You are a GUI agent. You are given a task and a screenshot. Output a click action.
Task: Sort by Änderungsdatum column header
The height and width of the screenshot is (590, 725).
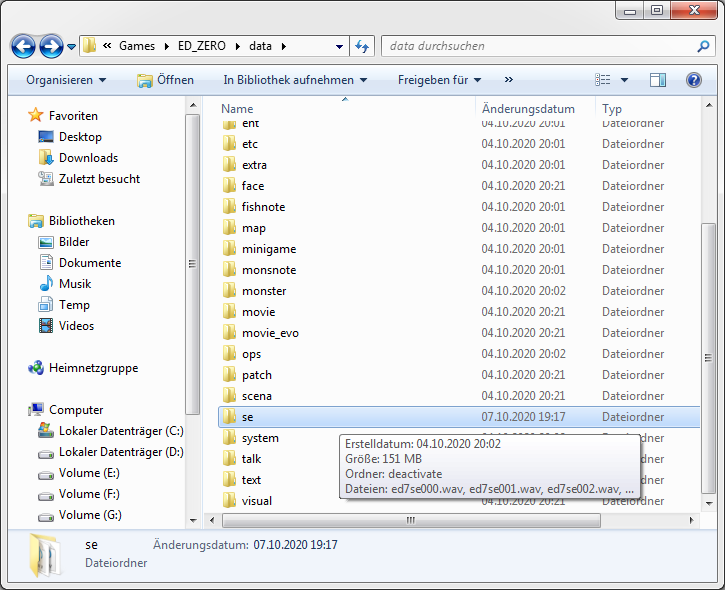click(x=528, y=109)
